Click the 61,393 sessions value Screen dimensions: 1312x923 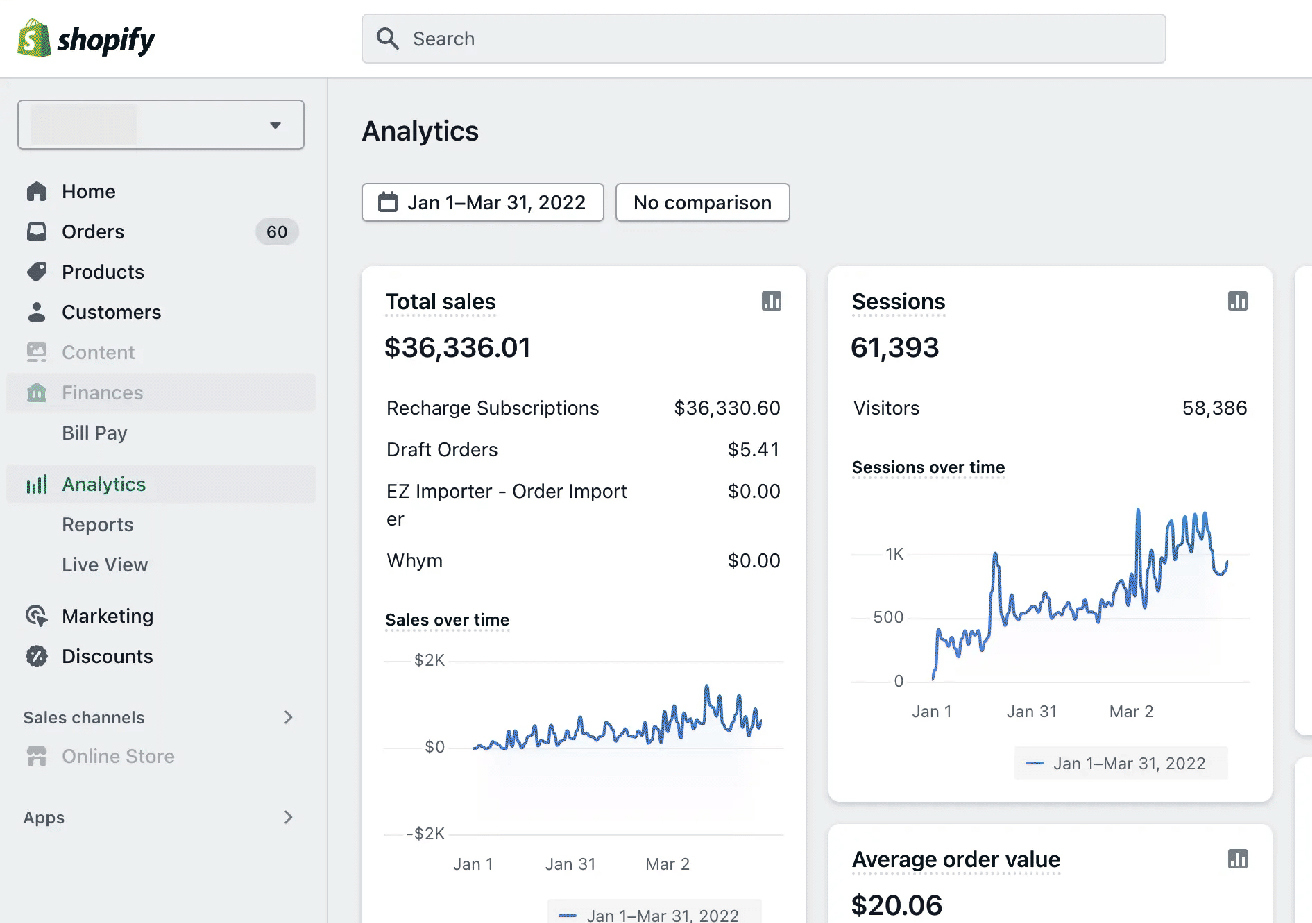[x=895, y=347]
